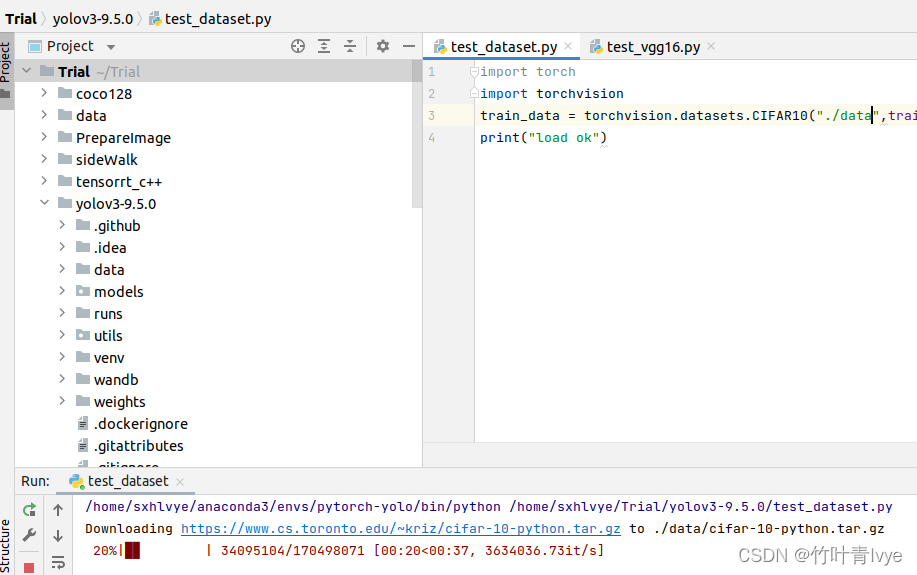Open the Project view dropdown
Viewport: 917px width, 575px height.
(111, 47)
